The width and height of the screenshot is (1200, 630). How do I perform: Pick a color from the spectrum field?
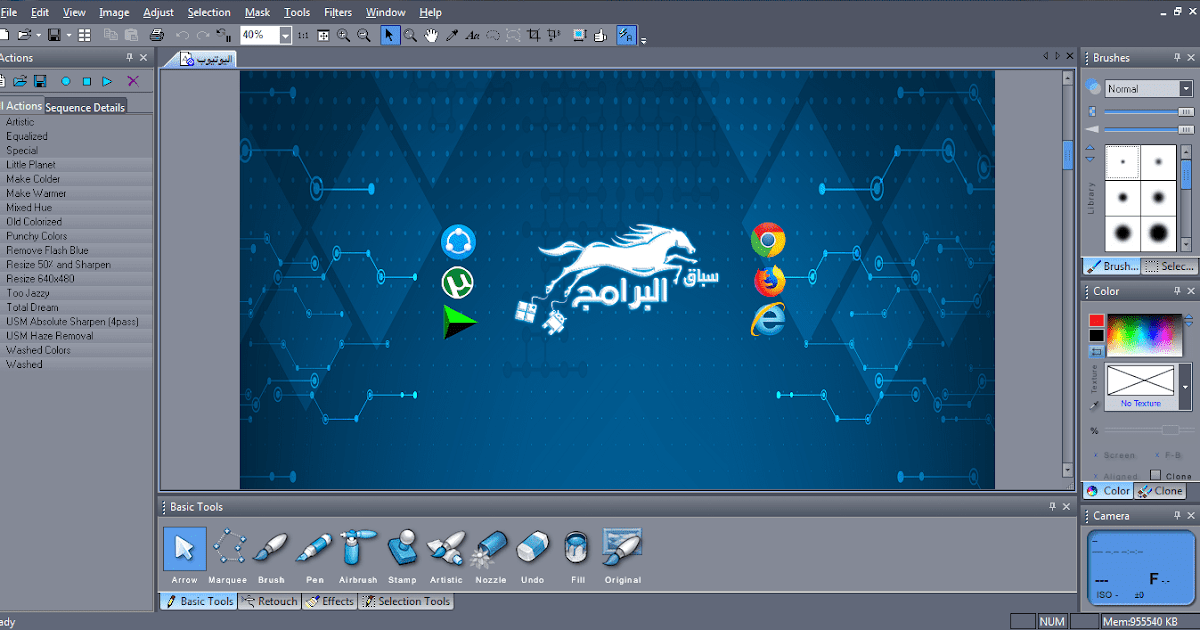1143,335
